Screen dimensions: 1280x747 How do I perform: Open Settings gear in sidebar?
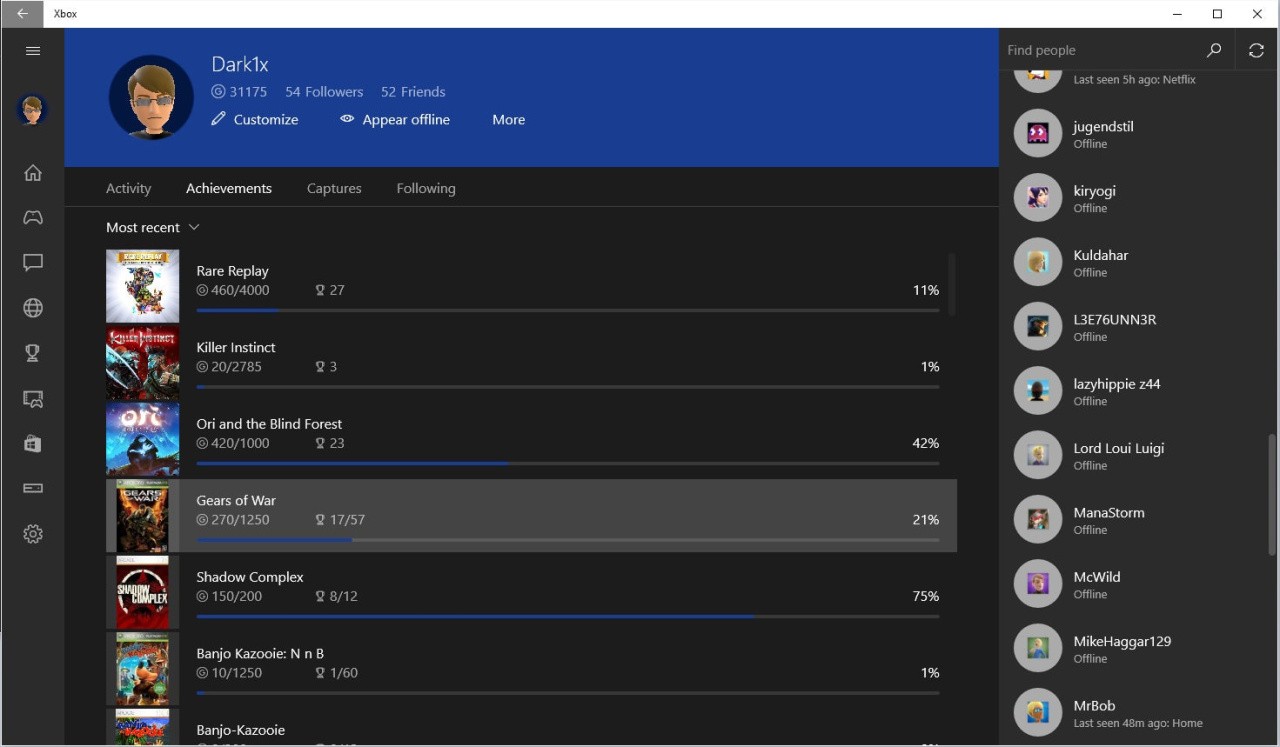pos(32,534)
